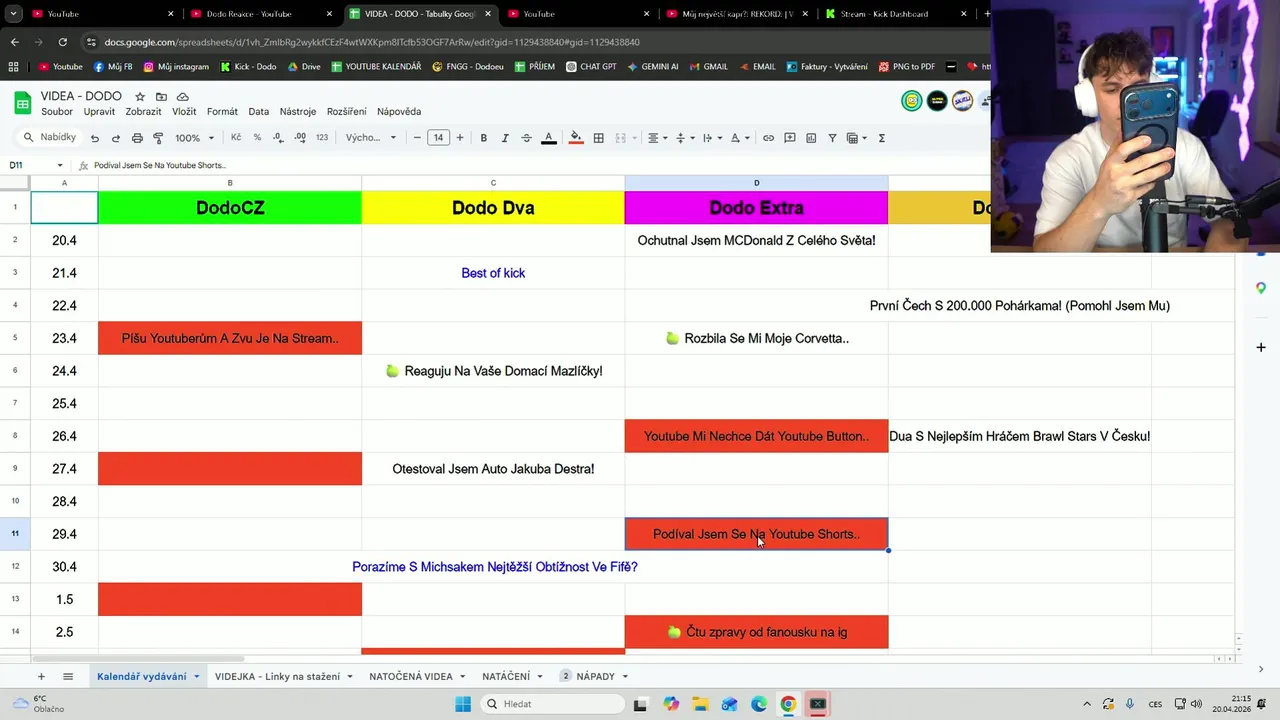This screenshot has height=720, width=1280.
Task: Click the insert link icon
Action: click(768, 138)
